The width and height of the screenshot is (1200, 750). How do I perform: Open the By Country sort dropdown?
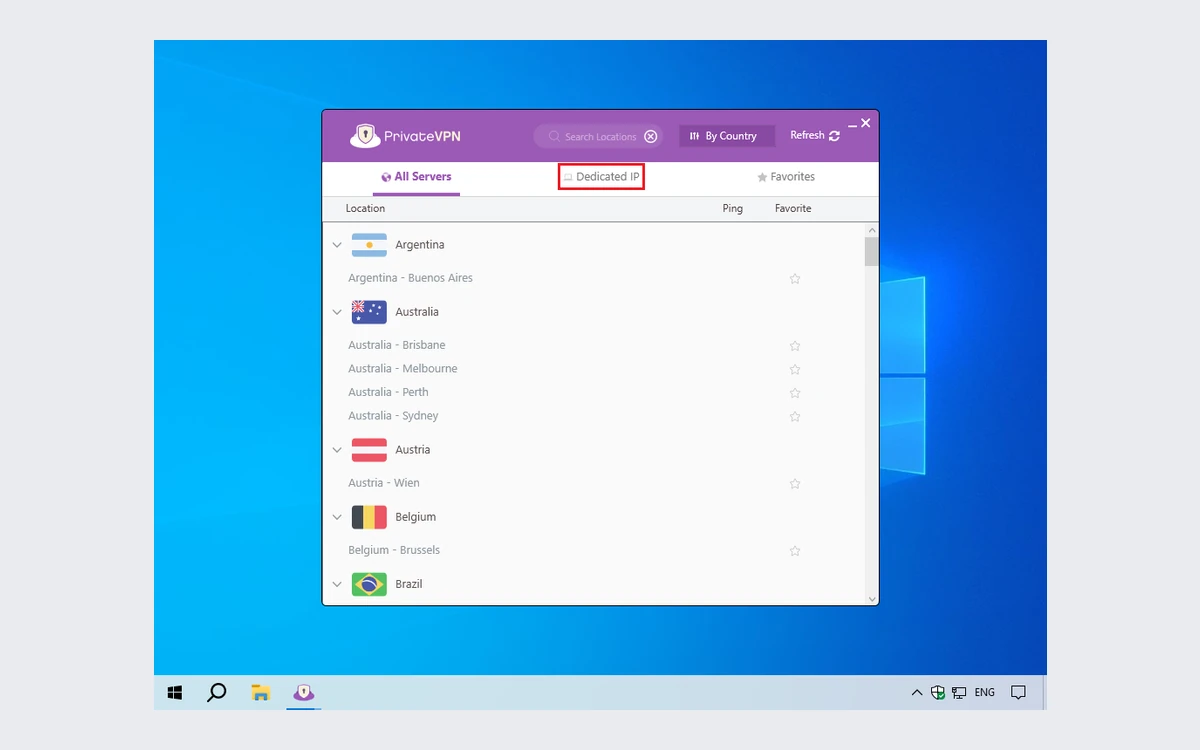pos(727,136)
